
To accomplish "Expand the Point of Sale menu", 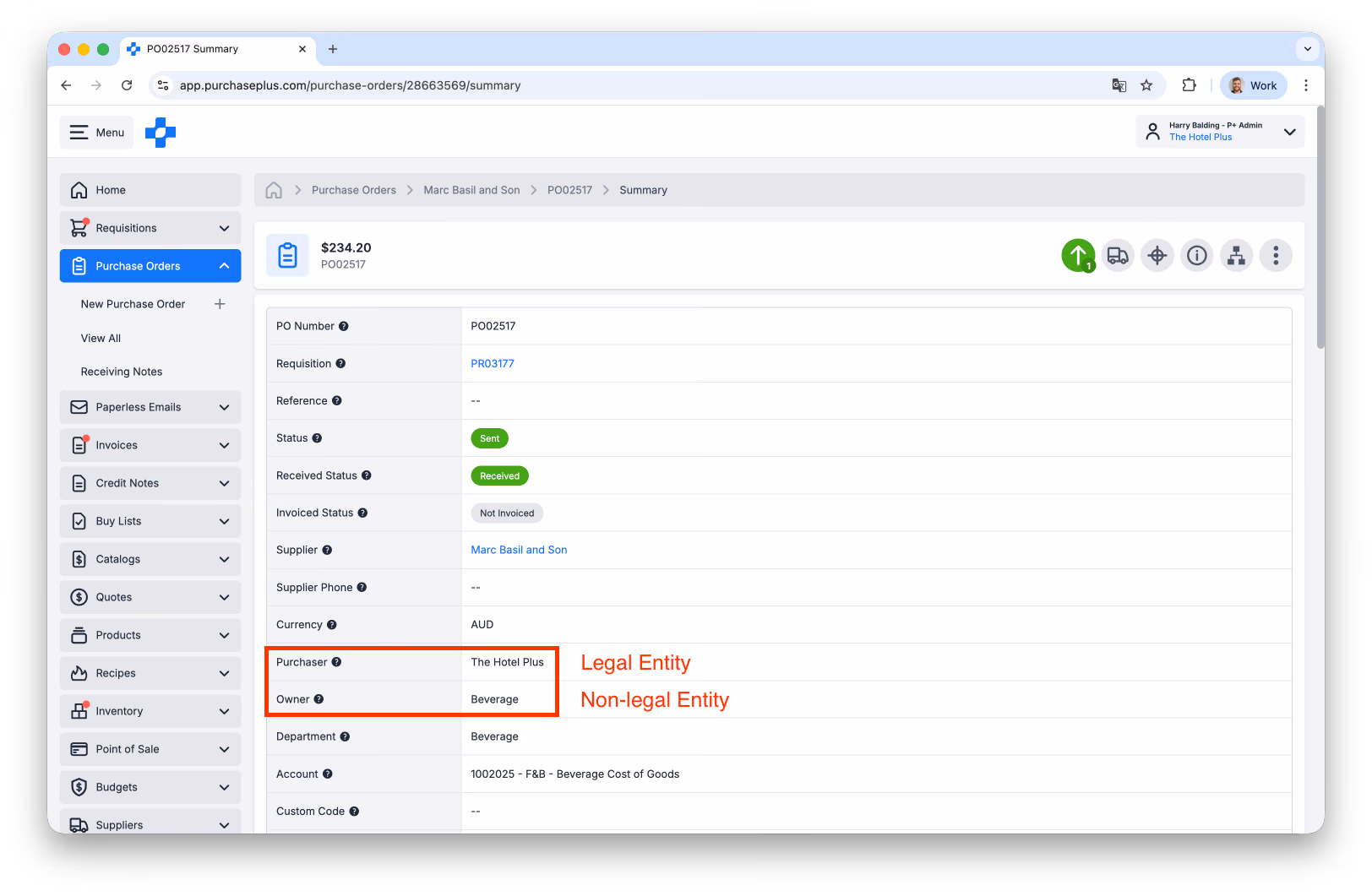I will 150,749.
